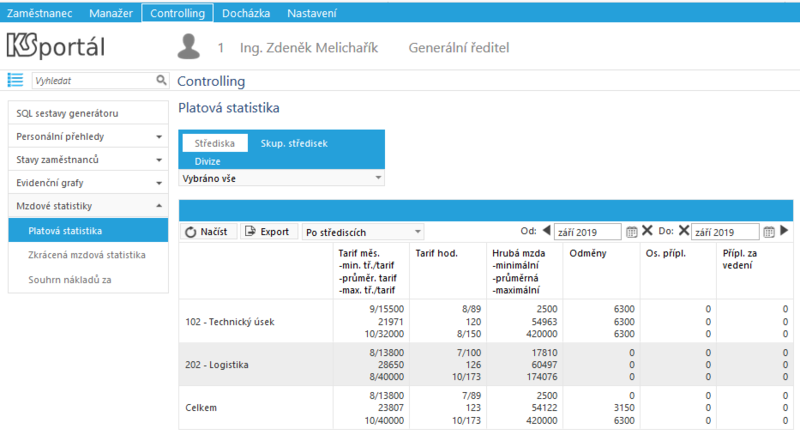This screenshot has width=800, height=435.
Task: Click the Odměny column header
Action: point(601,271)
